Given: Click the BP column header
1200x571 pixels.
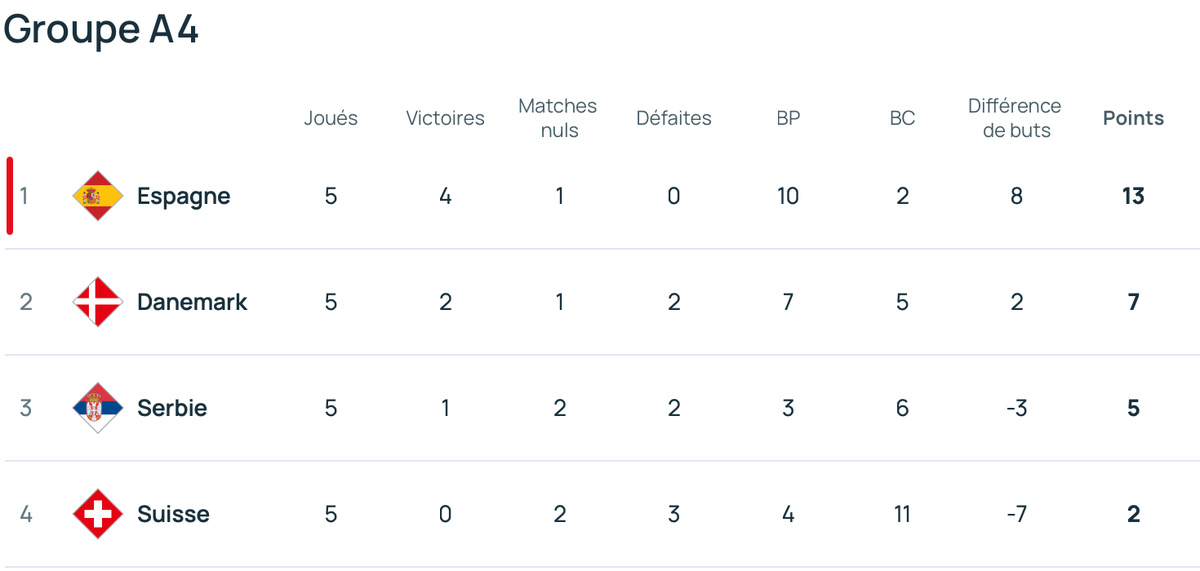Looking at the screenshot, I should point(788,118).
